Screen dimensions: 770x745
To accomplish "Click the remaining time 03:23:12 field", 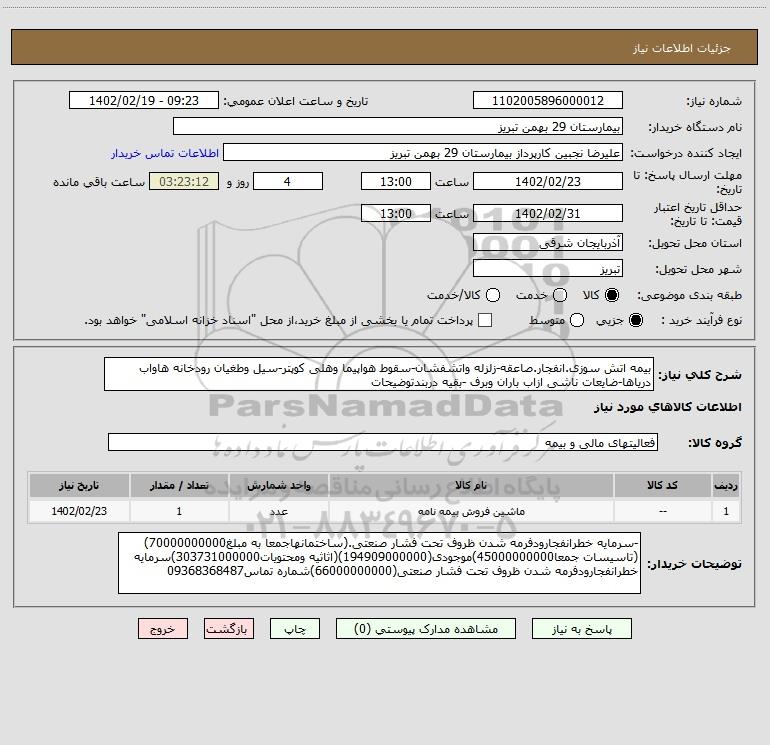I will (x=184, y=181).
